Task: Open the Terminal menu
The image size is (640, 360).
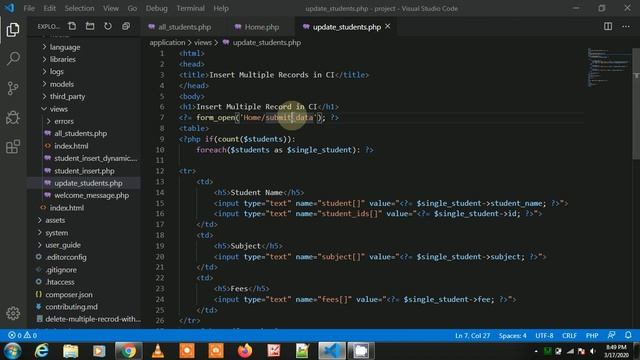Action: point(191,8)
